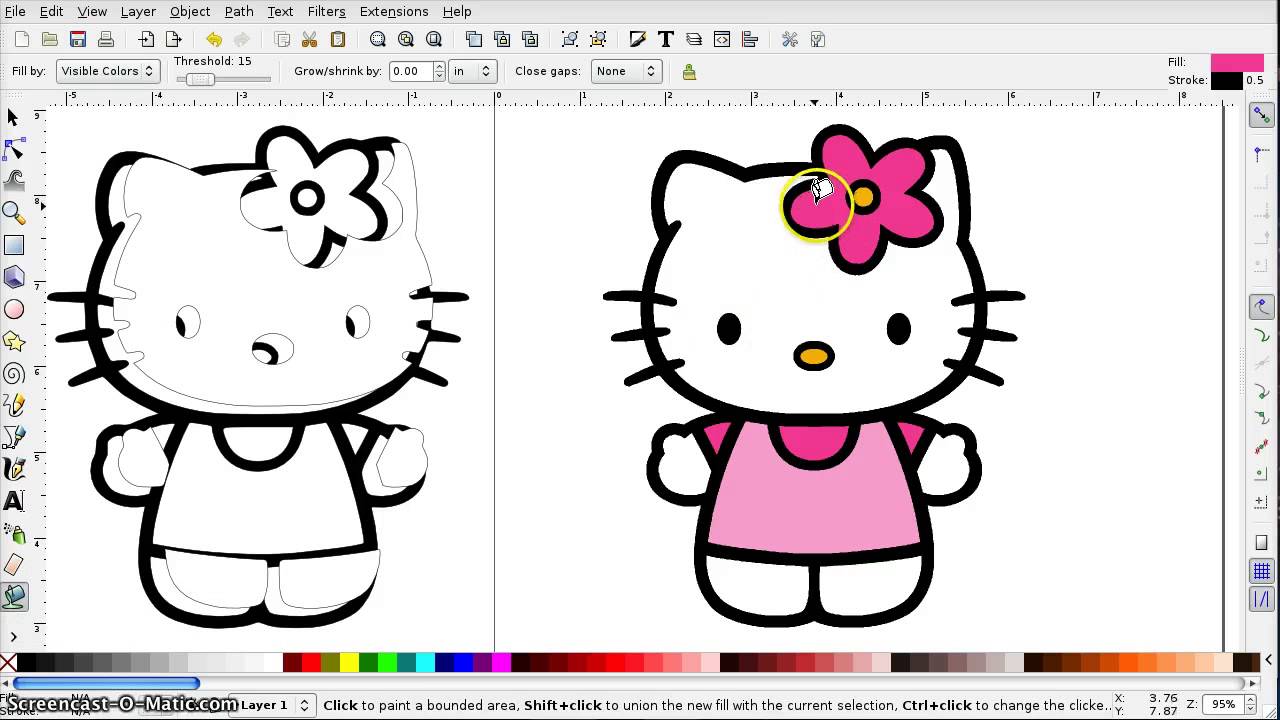Screen dimensions: 1280x720
Task: Choose the Spiral tool
Action: 14,374
